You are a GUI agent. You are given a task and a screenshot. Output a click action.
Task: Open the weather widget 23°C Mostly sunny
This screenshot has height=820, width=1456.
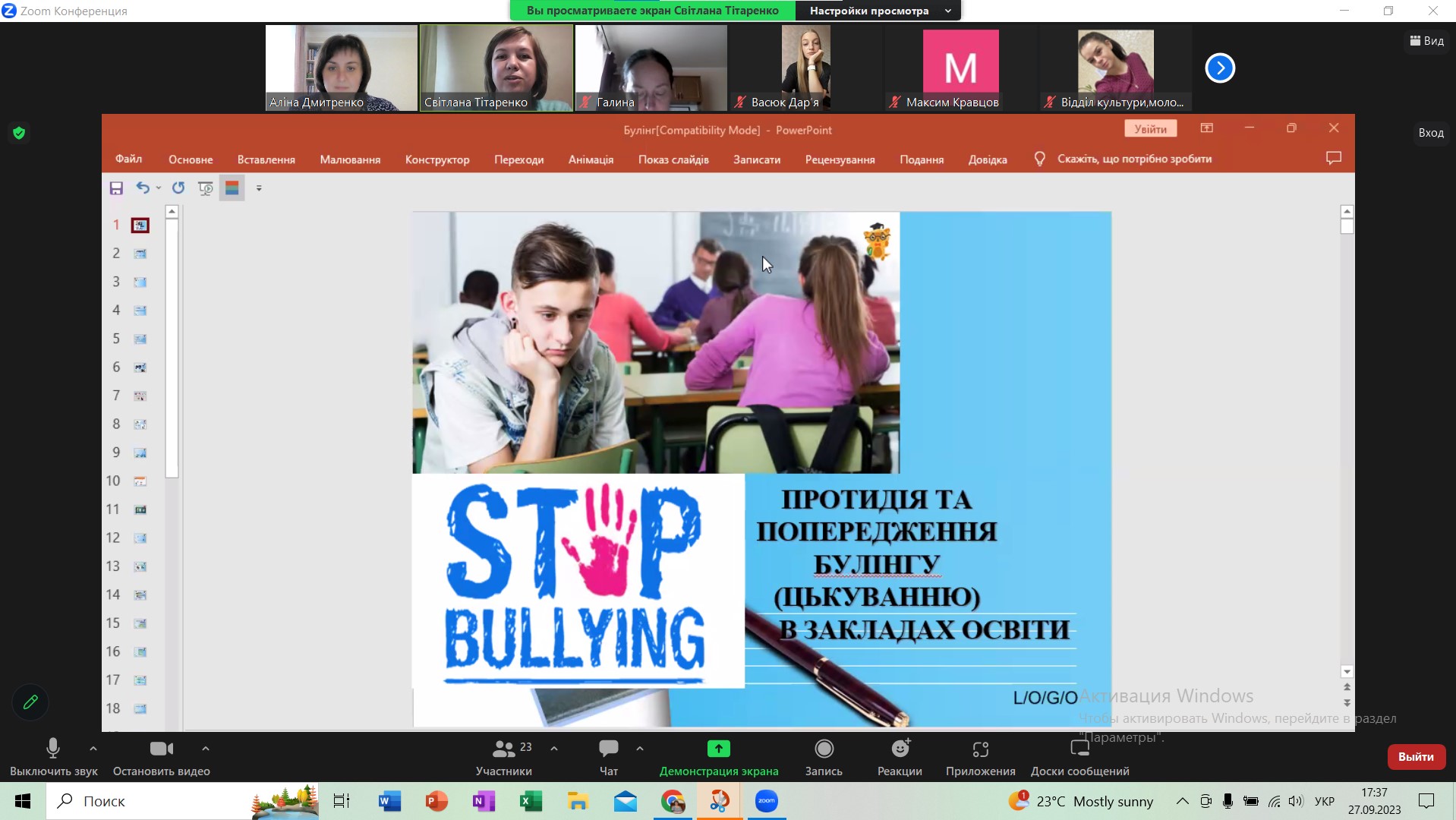coord(1081,801)
